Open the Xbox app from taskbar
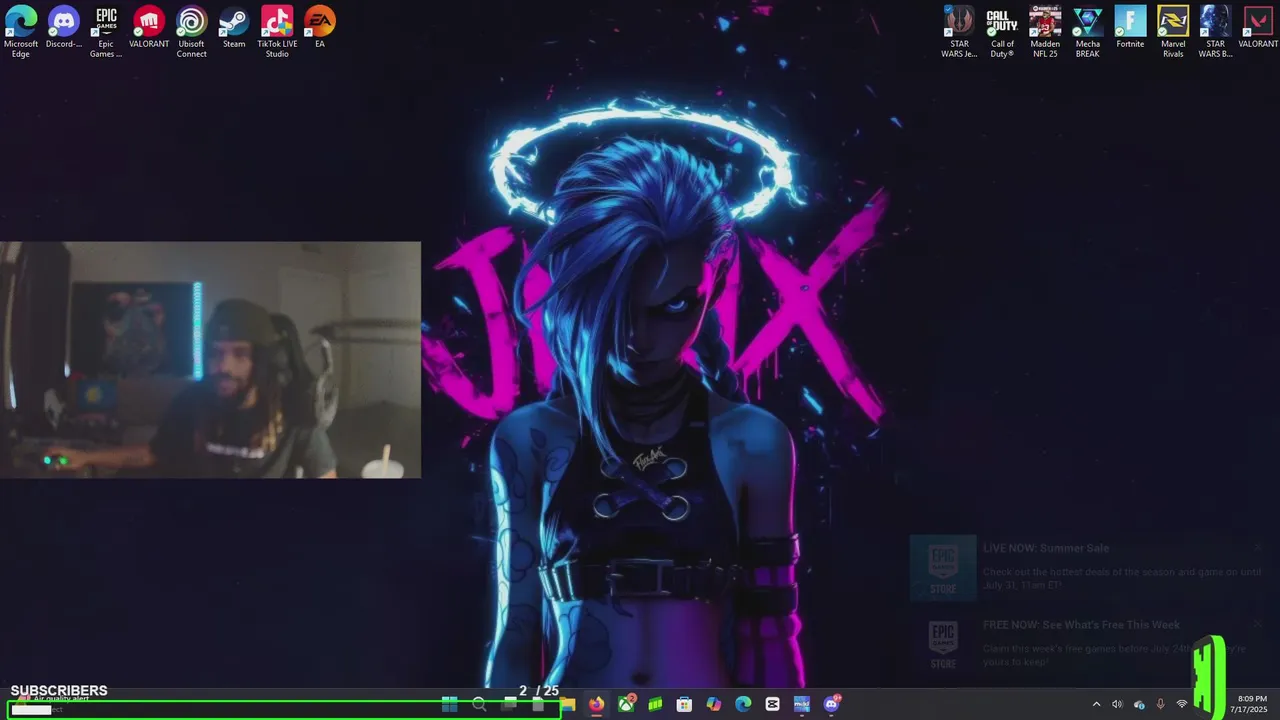Image resolution: width=1280 pixels, height=720 pixels. point(626,705)
